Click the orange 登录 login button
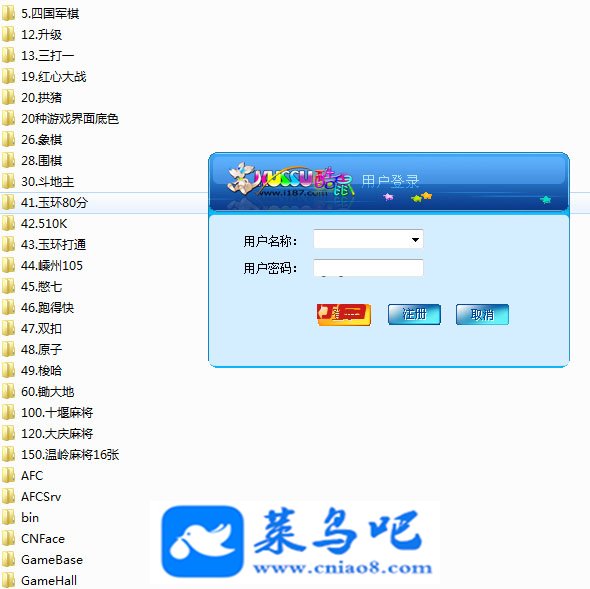 [344, 314]
